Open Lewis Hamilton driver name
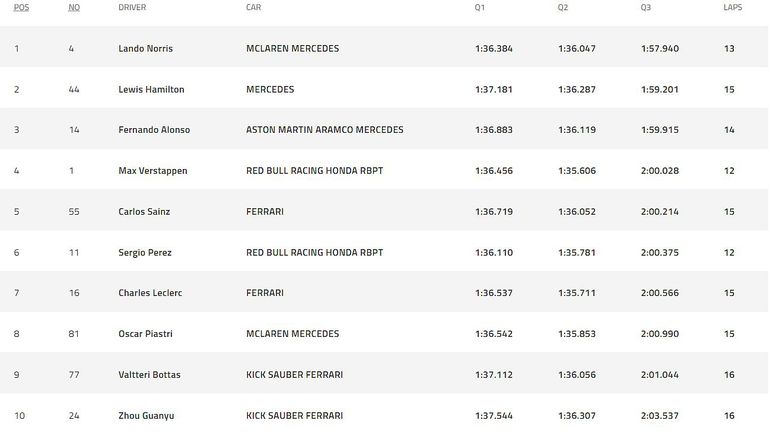 pos(151,89)
